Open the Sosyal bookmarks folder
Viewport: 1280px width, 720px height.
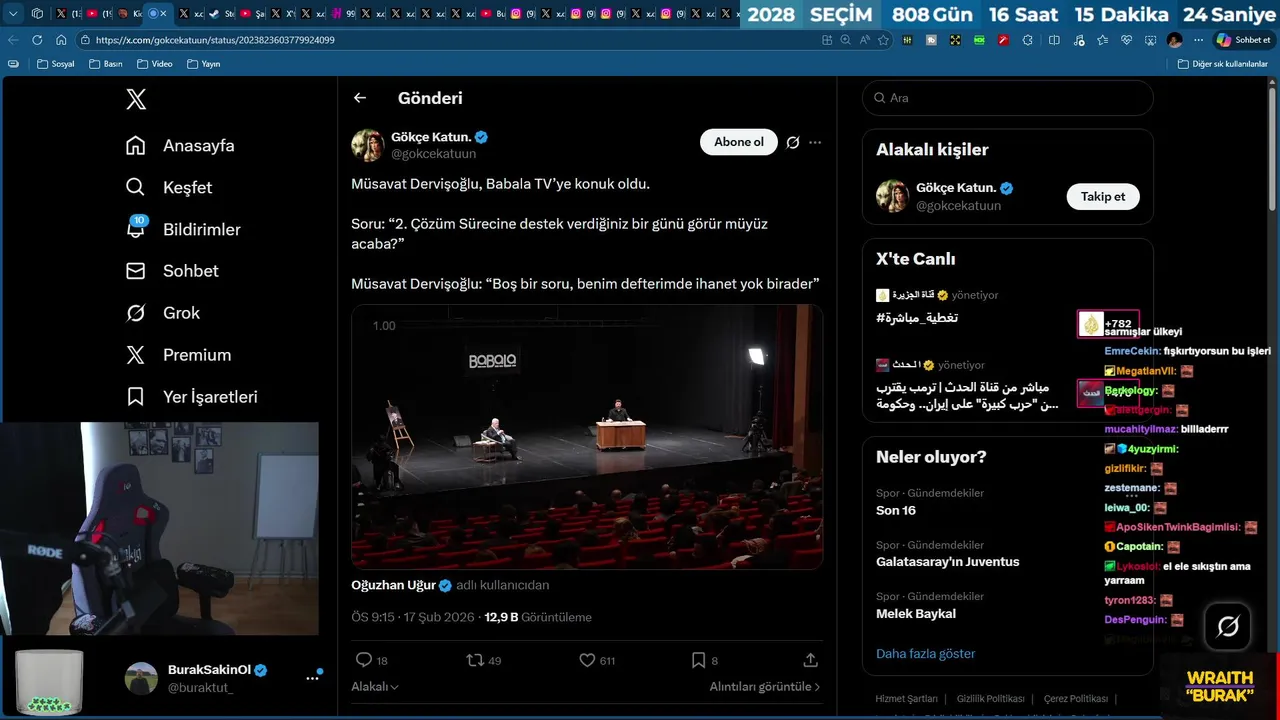click(56, 64)
